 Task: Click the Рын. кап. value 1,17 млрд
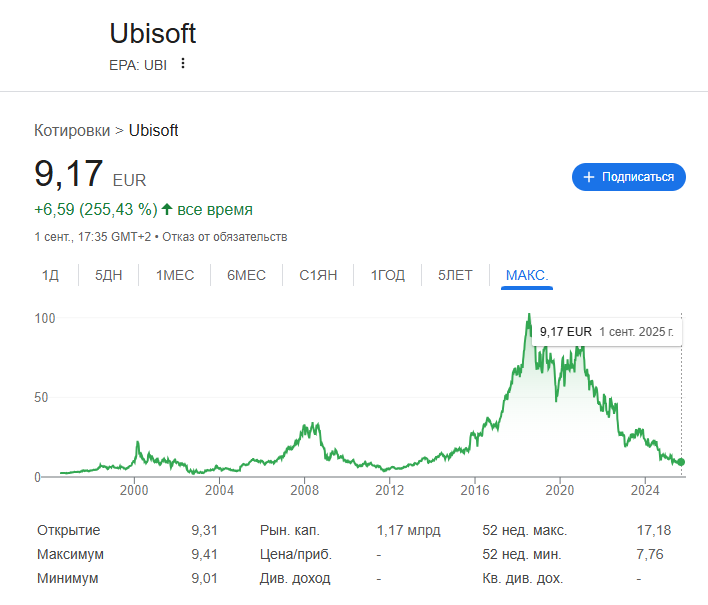point(408,530)
